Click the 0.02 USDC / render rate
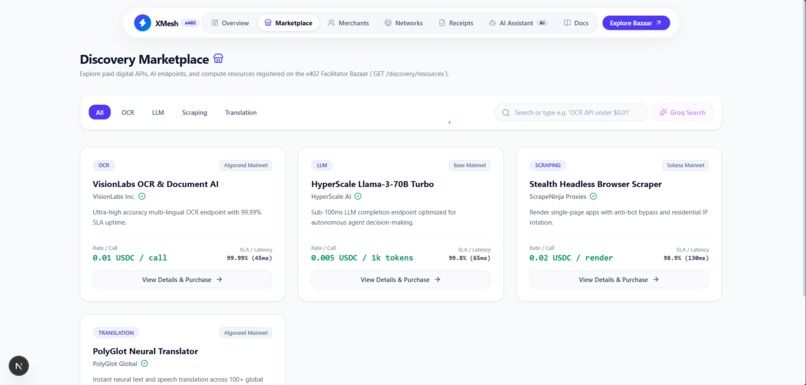The width and height of the screenshot is (806, 385). pos(571,258)
